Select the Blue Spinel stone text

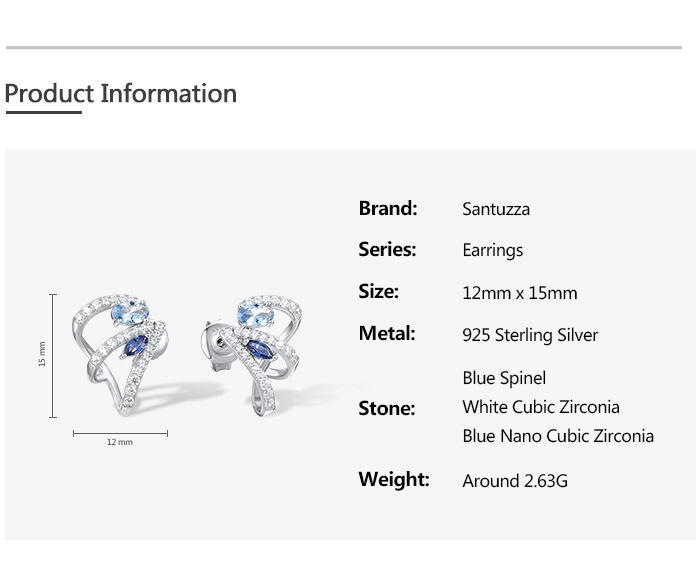point(504,378)
